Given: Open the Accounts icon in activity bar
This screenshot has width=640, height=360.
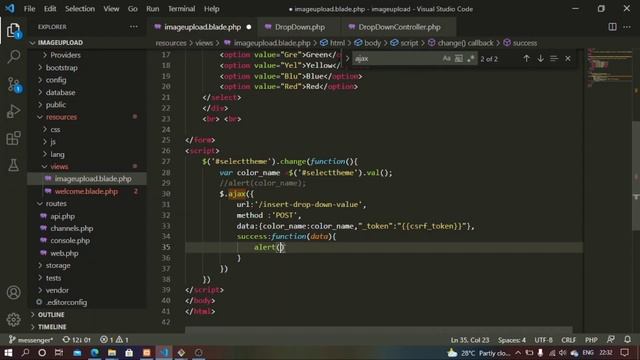Looking at the screenshot, I should tap(13, 292).
